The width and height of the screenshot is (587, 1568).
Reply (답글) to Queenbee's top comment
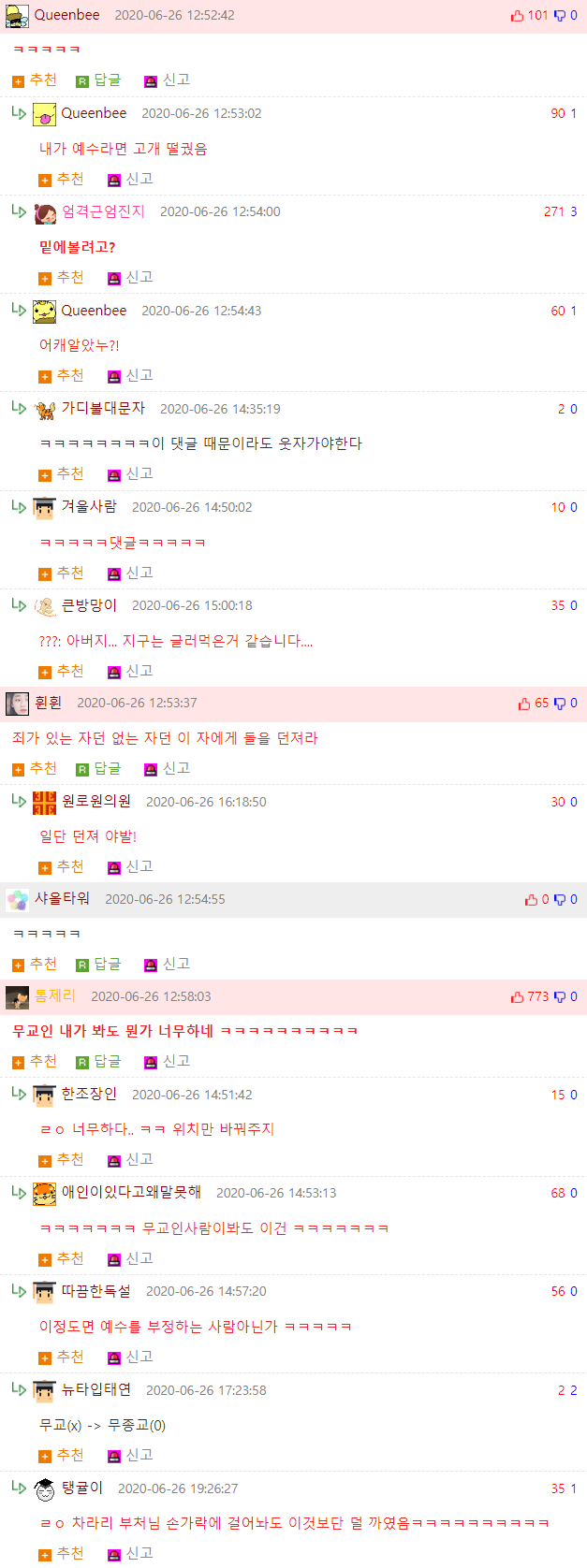coord(98,80)
